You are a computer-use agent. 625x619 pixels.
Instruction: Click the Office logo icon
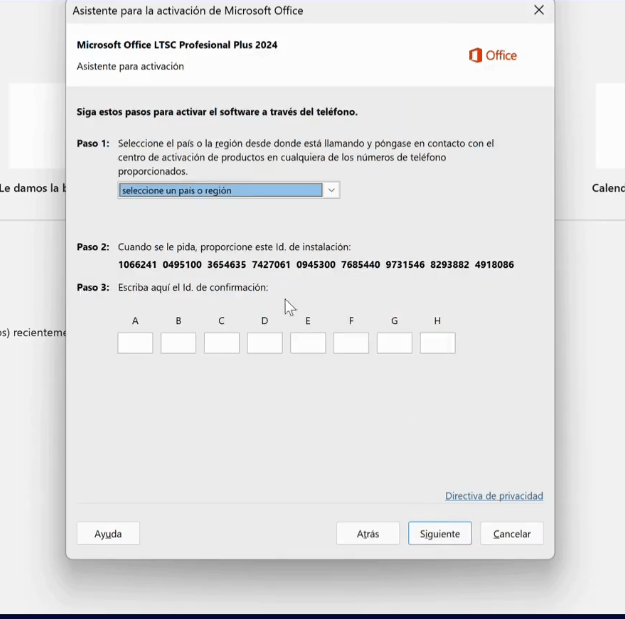[476, 55]
